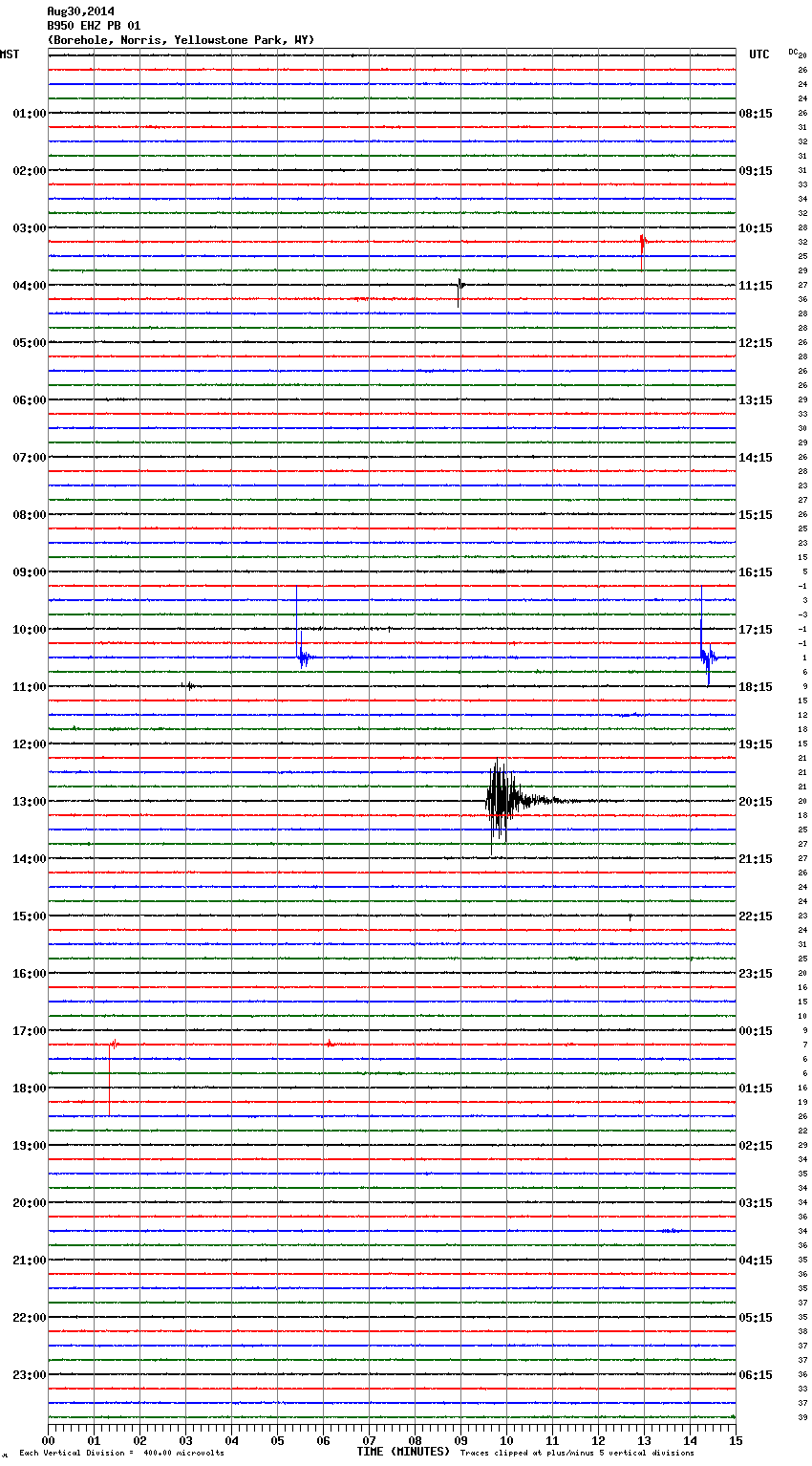This screenshot has width=812, height=1466.
Task: Click the 13:00 MST hour label
Action: 29,802
